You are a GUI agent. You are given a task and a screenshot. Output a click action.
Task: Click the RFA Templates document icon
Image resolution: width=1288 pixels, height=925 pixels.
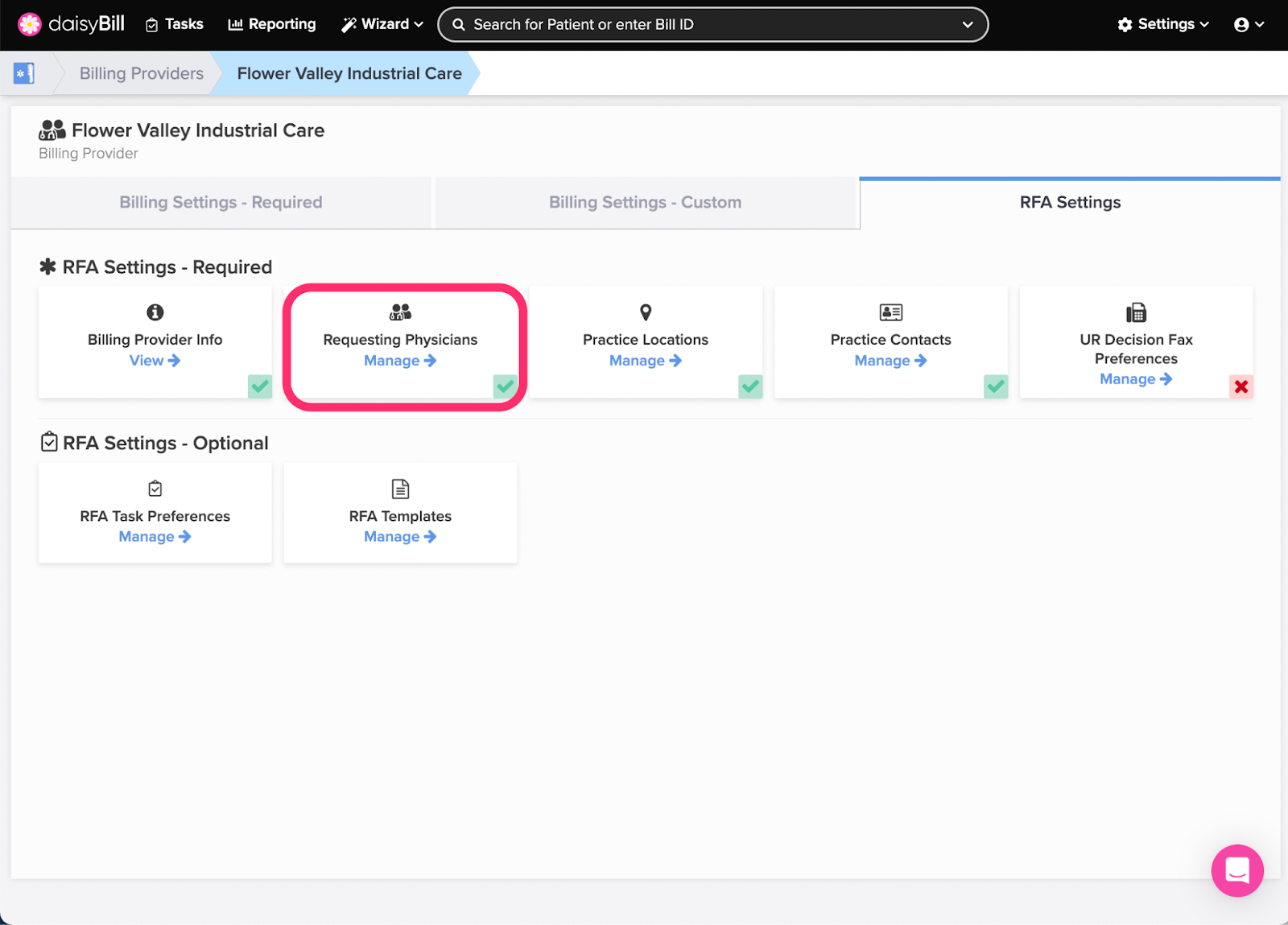[400, 489]
